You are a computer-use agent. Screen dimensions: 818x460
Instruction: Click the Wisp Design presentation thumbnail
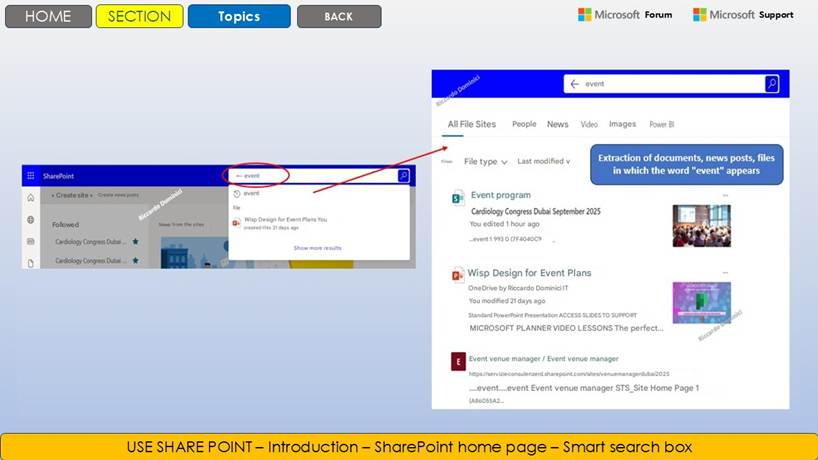[x=701, y=302]
